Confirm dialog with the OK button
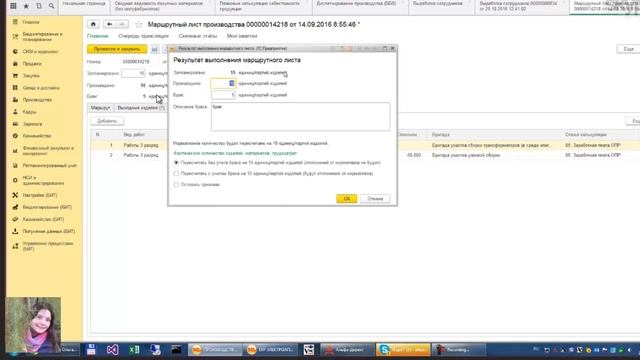The height and width of the screenshot is (360, 640). click(347, 199)
